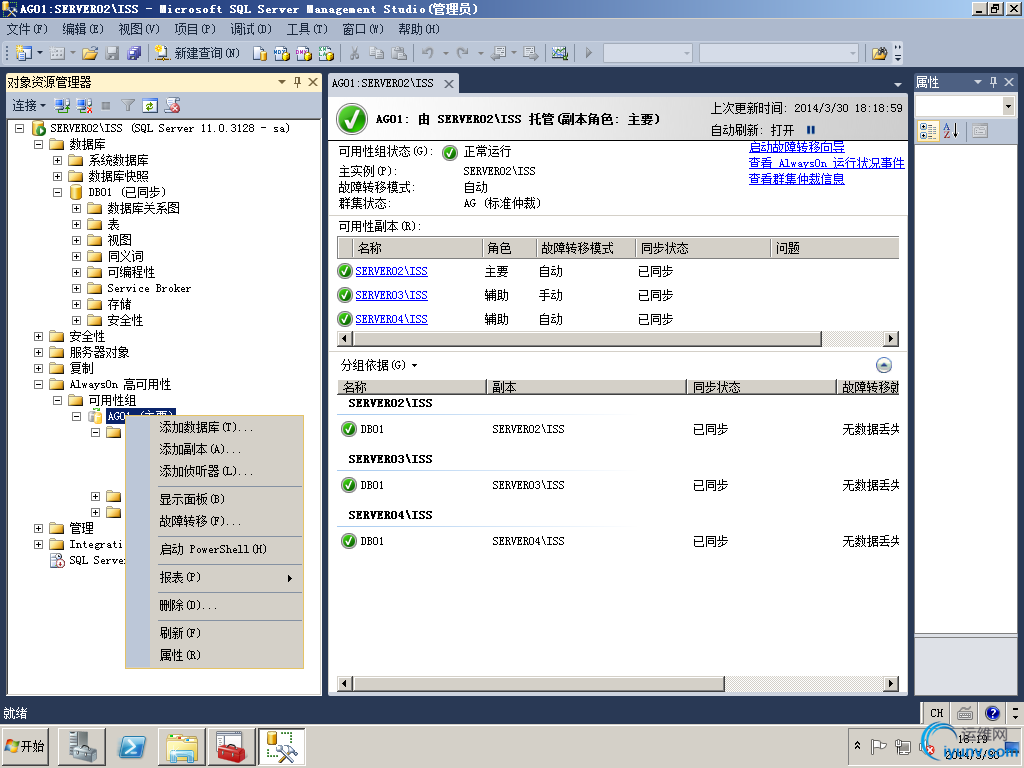This screenshot has height=768, width=1024.
Task: Pin the Object Explorer panel
Action: (x=297, y=82)
